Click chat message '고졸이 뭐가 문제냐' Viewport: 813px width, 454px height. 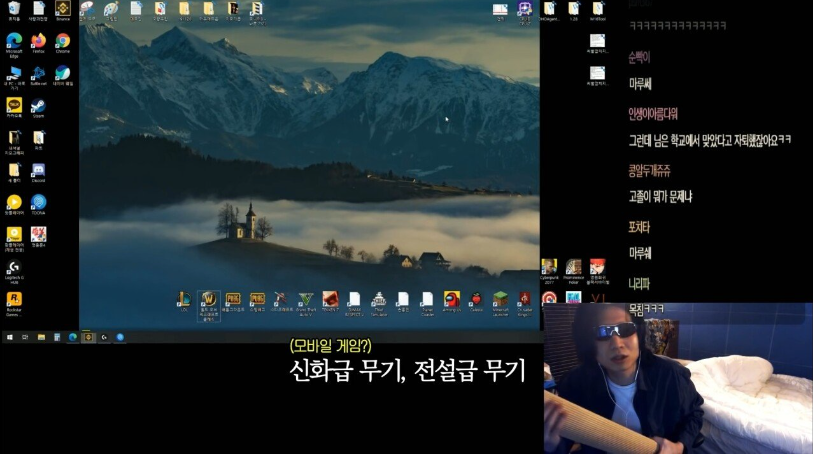tap(661, 197)
